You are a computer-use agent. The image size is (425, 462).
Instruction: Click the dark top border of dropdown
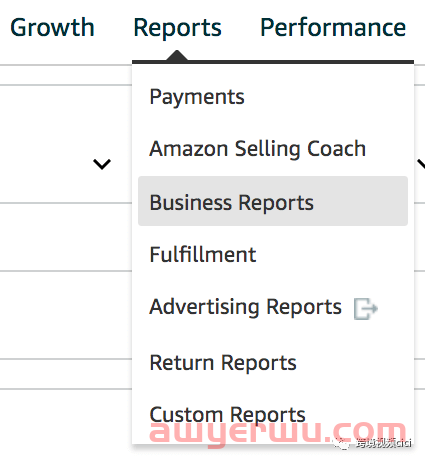tap(273, 62)
